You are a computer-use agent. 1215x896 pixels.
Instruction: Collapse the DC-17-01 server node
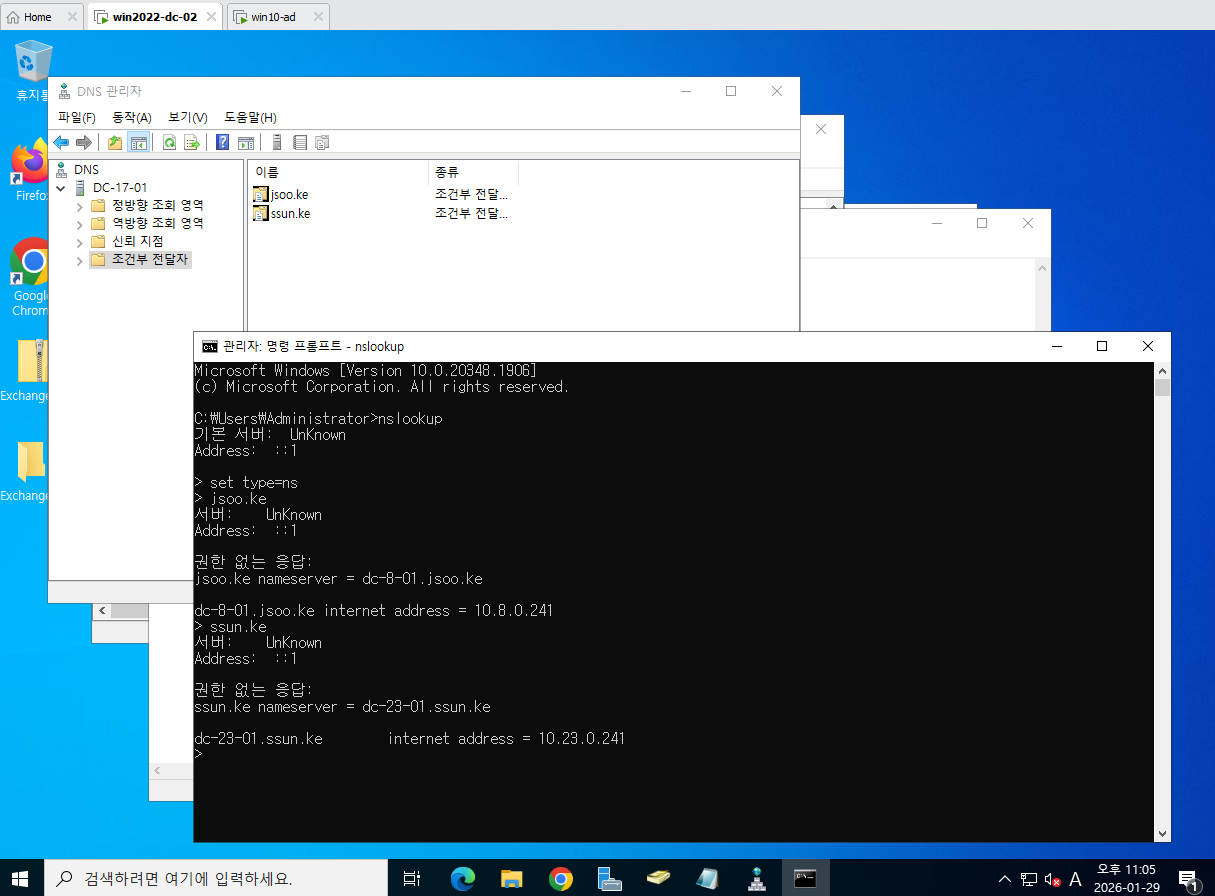[62, 188]
